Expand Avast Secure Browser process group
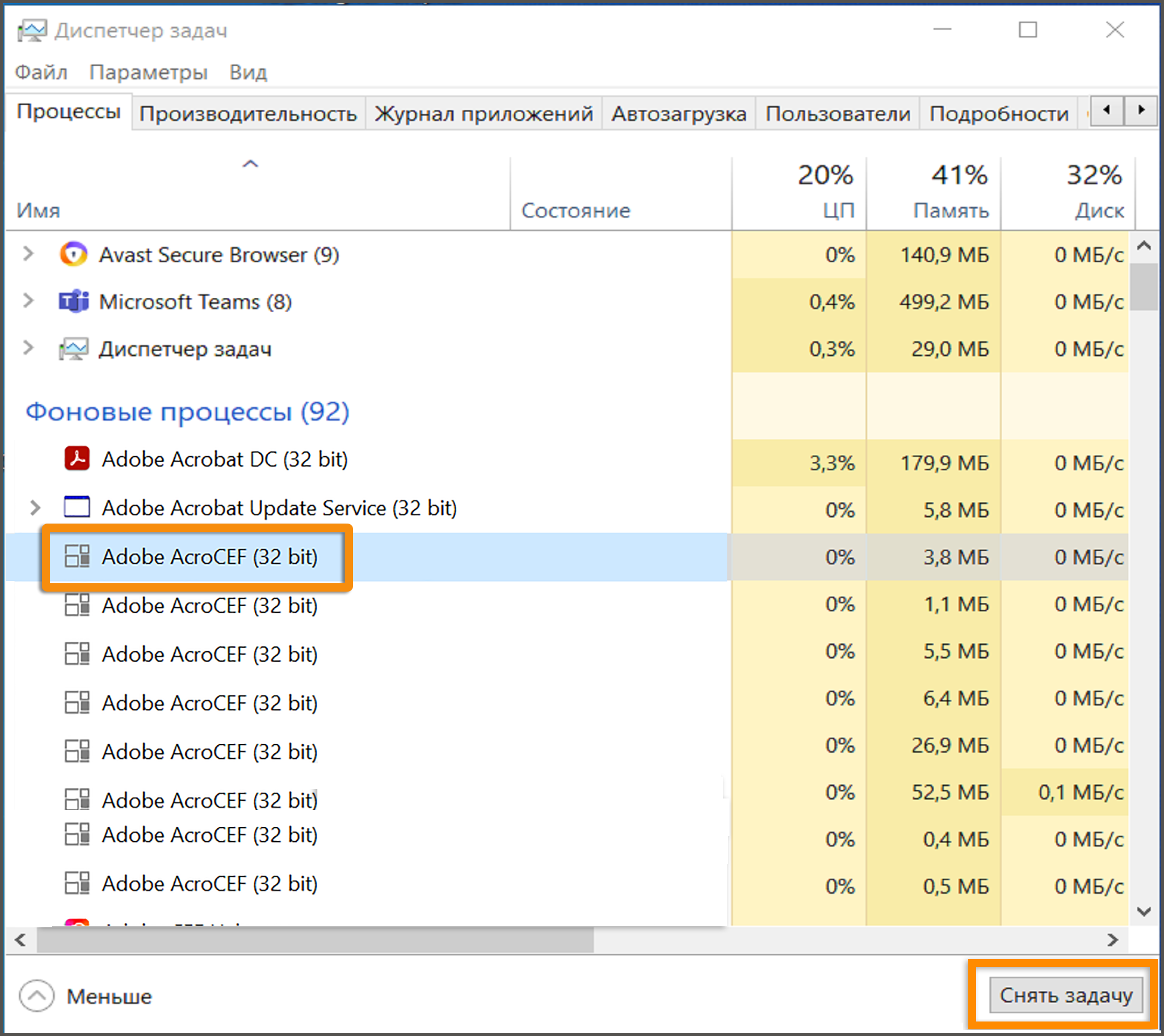Image resolution: width=1164 pixels, height=1036 pixels. point(28,254)
